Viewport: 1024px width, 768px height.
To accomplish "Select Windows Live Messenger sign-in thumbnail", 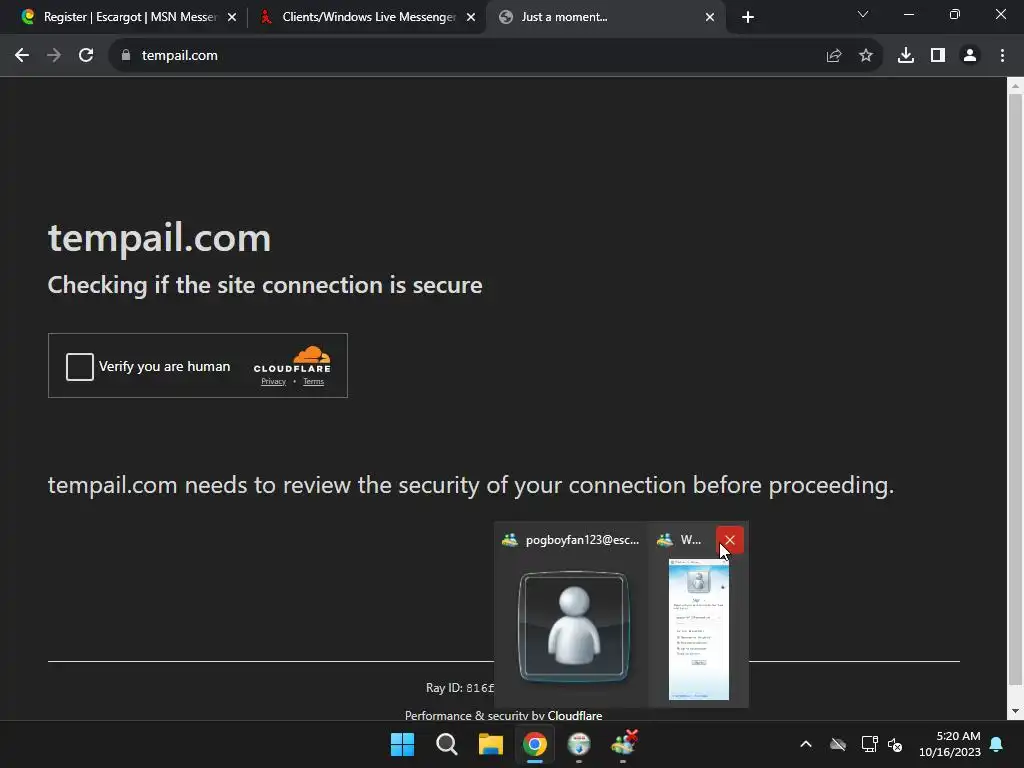I will click(x=699, y=629).
